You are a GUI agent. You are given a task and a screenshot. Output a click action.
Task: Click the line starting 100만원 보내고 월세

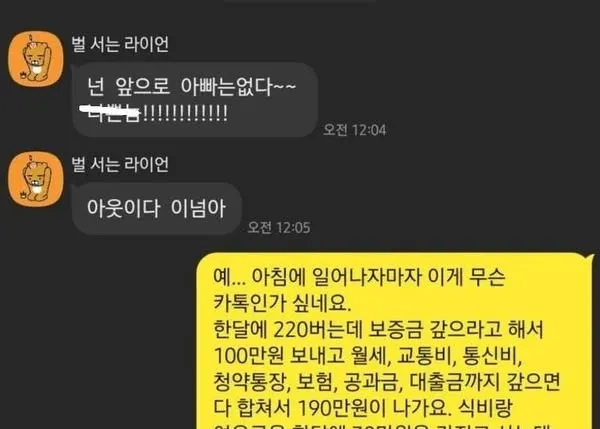pos(368,356)
